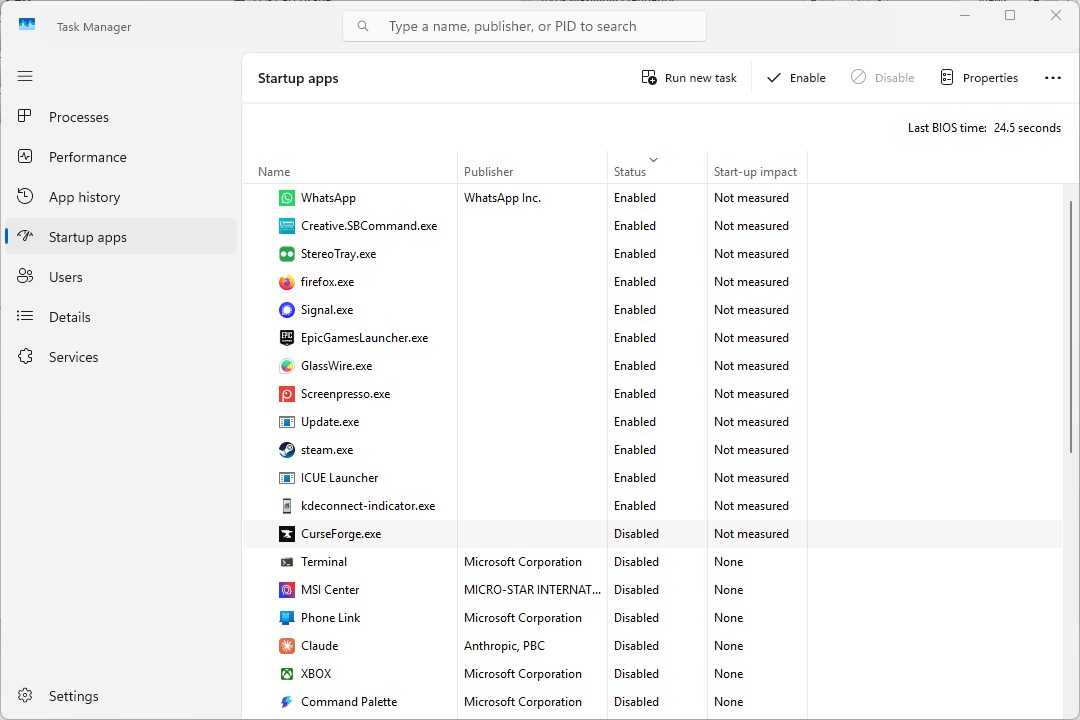Click Enabled status in firefox.exe row

pos(634,282)
